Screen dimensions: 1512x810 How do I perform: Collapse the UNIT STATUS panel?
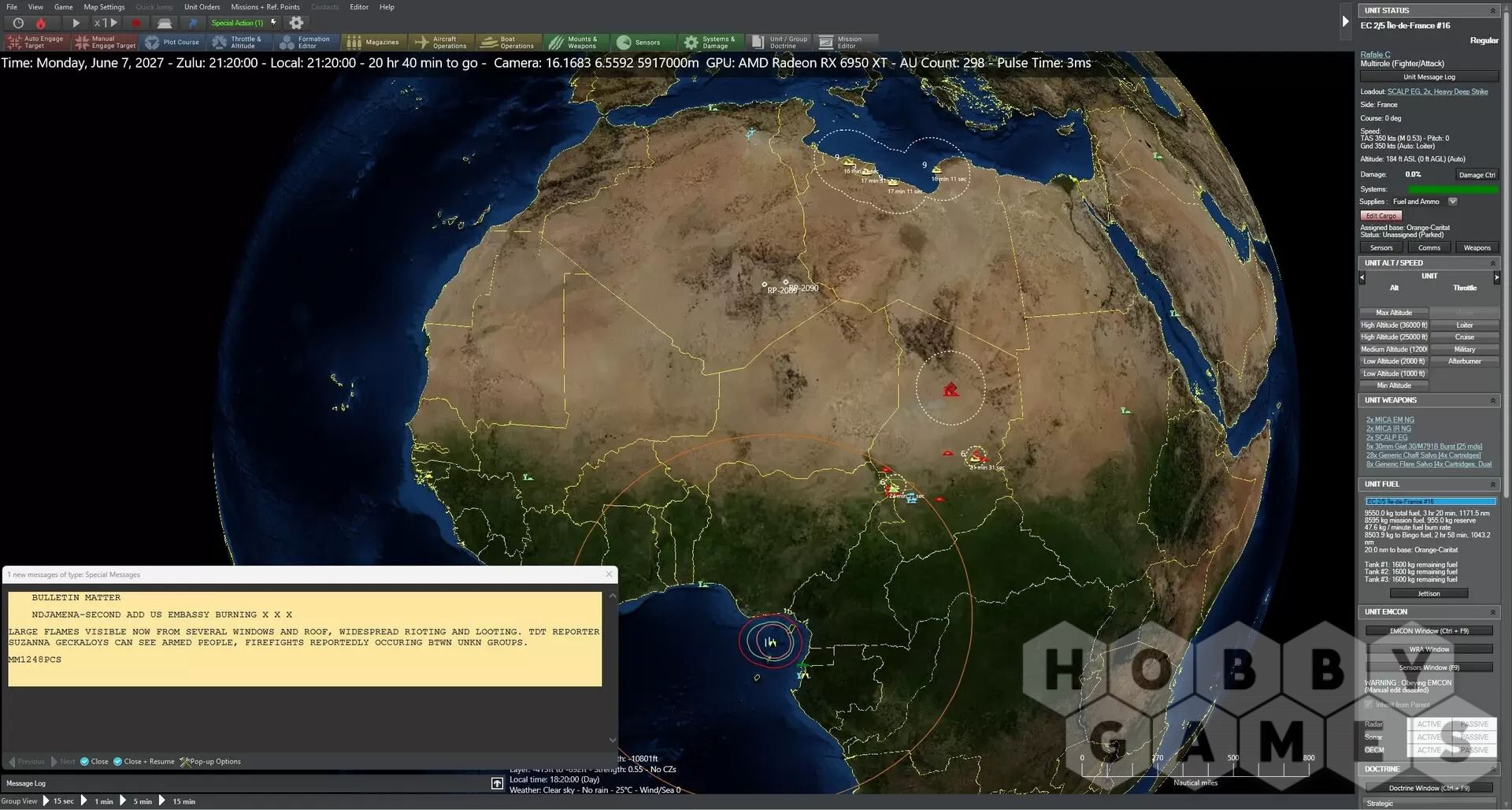tap(1492, 10)
